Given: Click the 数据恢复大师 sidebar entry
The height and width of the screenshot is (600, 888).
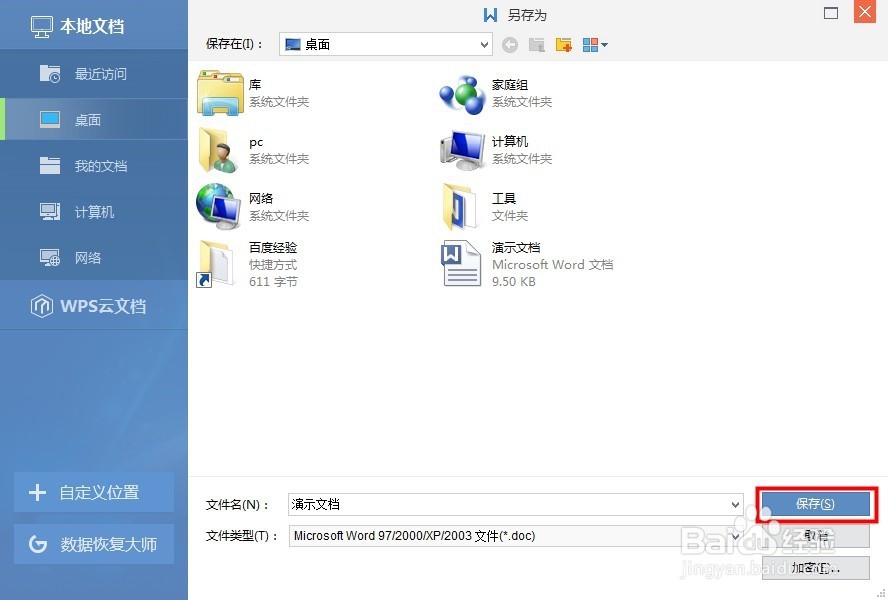Looking at the screenshot, I should (x=93, y=544).
